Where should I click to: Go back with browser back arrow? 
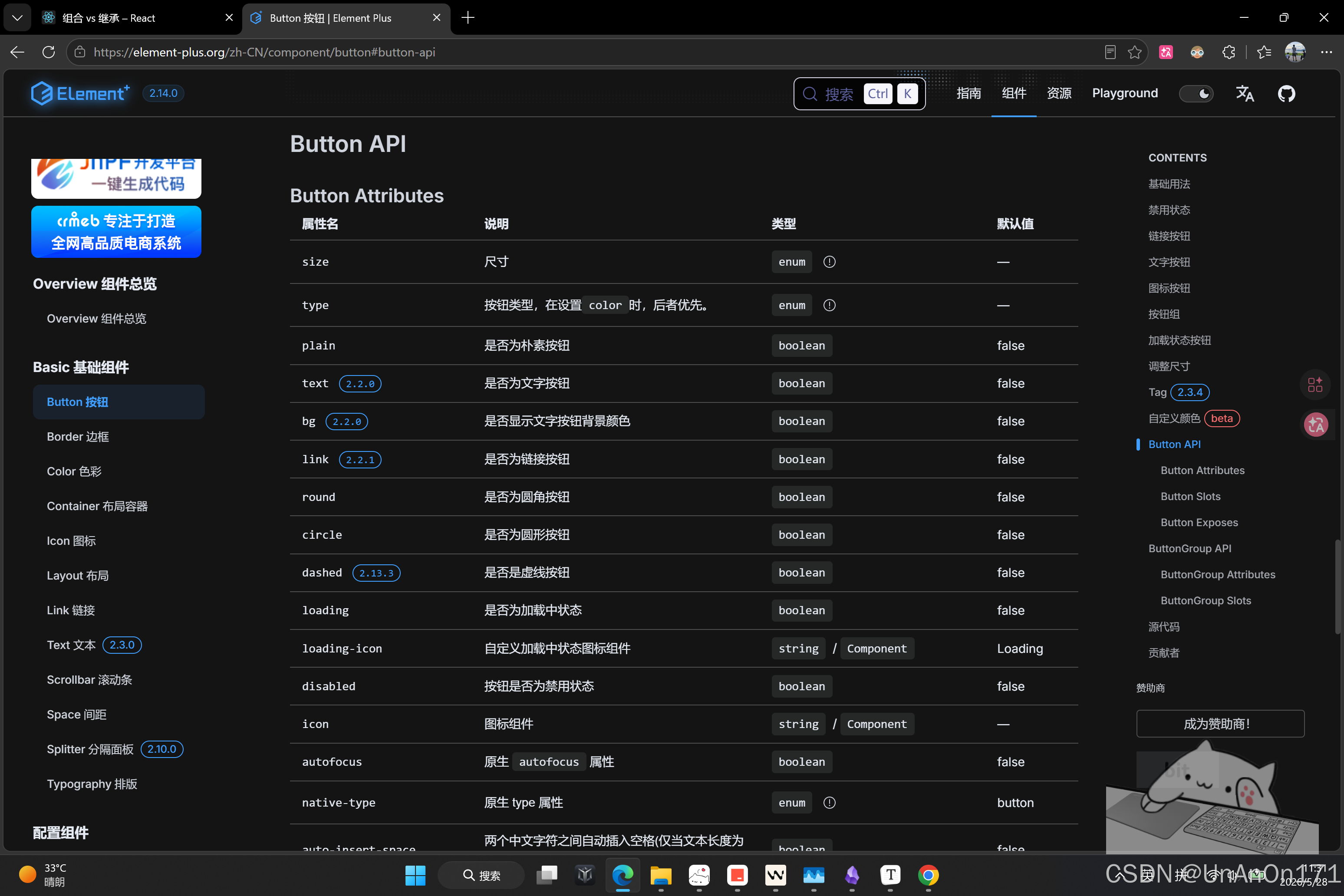point(17,52)
